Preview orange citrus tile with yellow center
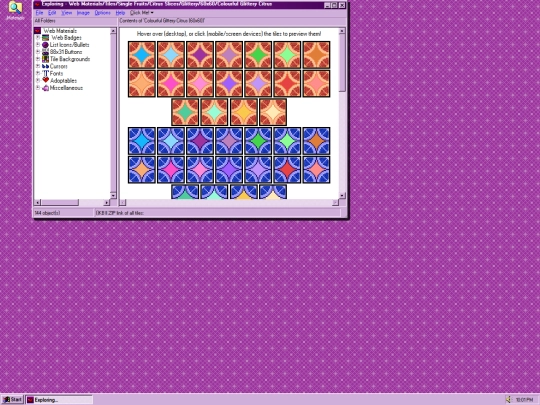Viewport: 540px width, 405px height. [243, 112]
